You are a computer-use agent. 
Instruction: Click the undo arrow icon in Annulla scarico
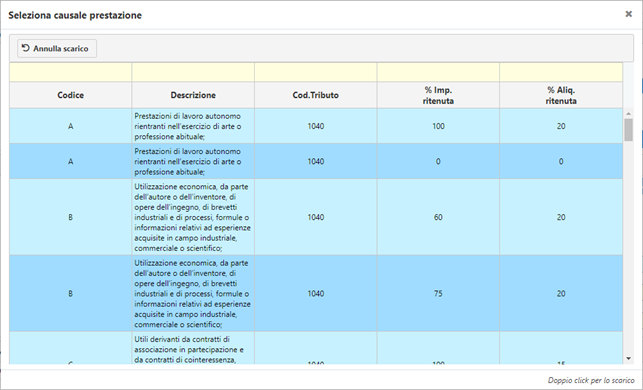26,48
